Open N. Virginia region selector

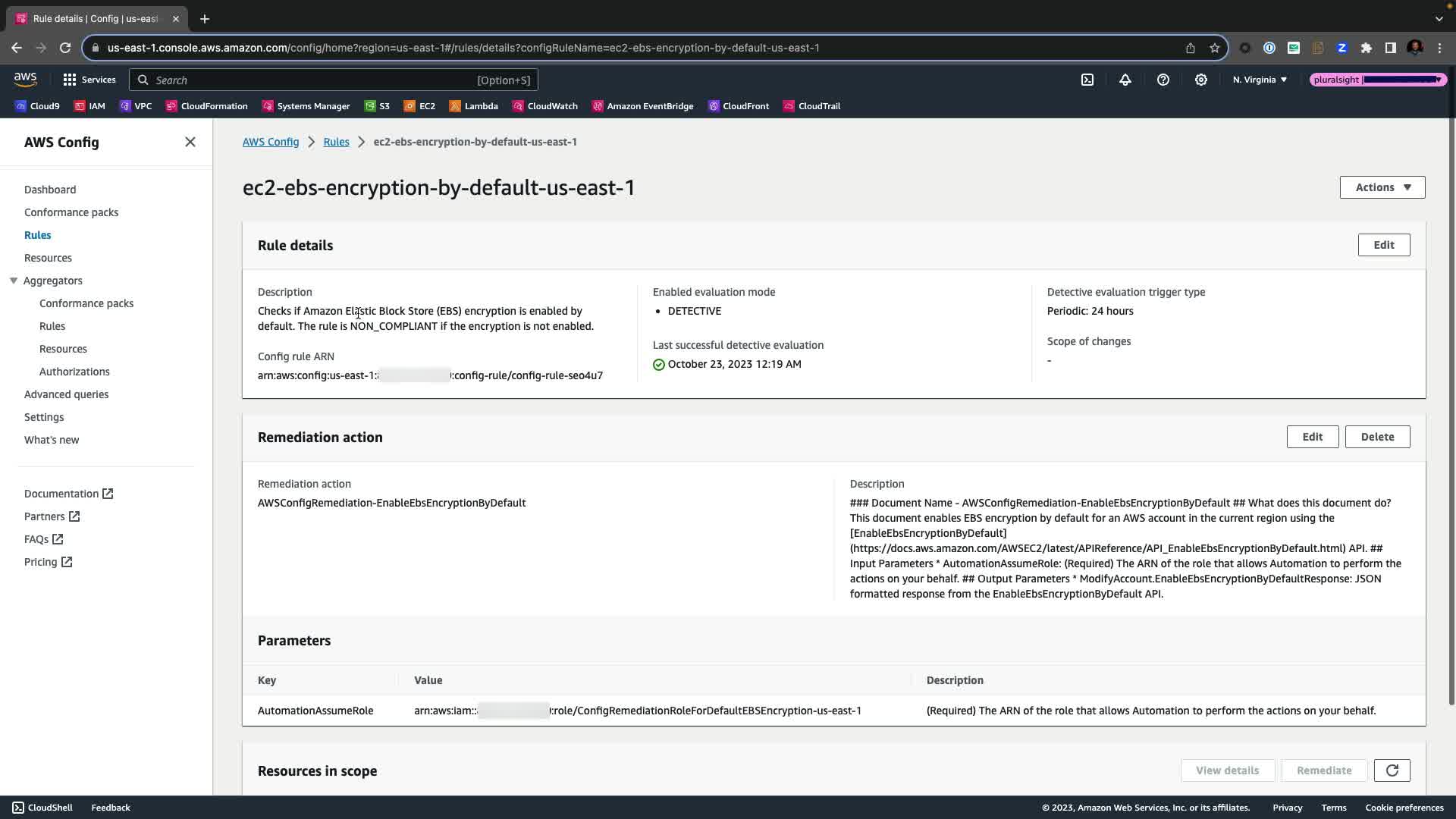pos(1260,80)
